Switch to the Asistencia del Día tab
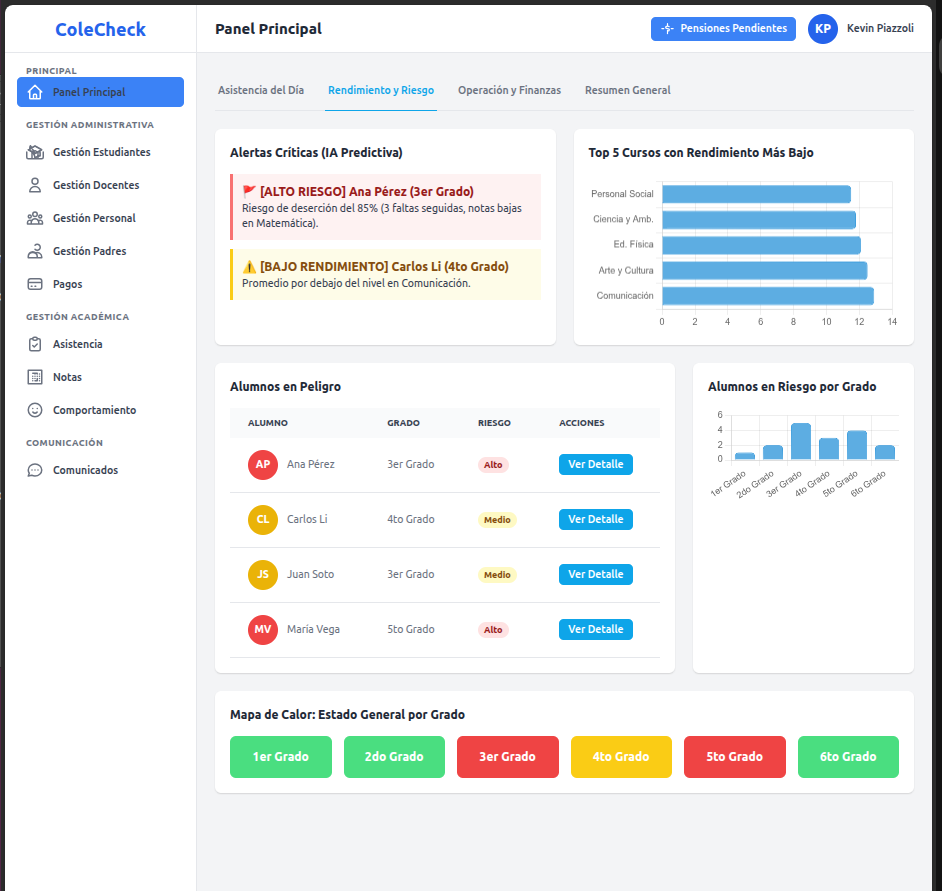Image resolution: width=942 pixels, height=891 pixels. pyautogui.click(x=261, y=90)
